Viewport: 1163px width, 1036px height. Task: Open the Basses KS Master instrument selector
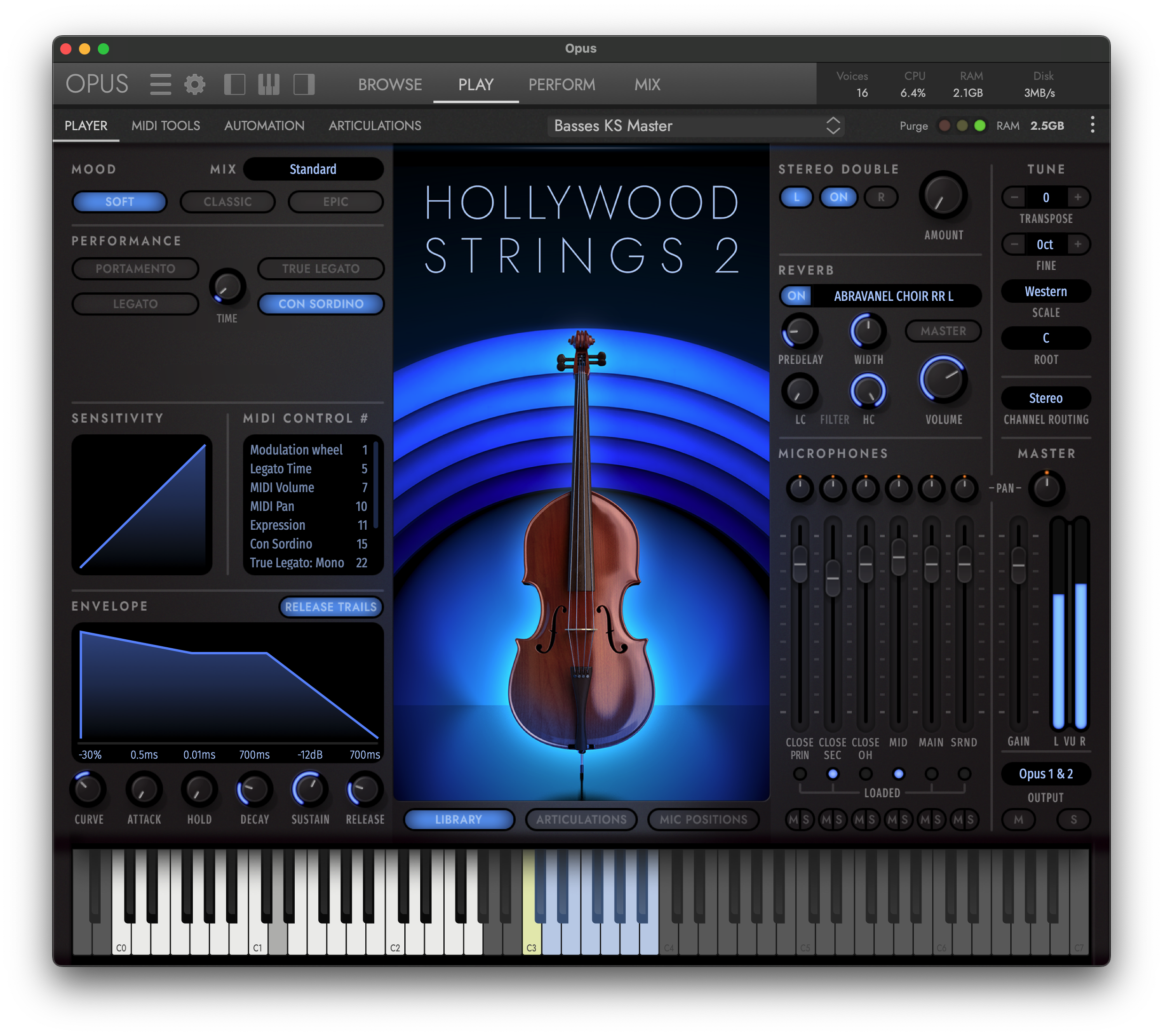tap(696, 126)
